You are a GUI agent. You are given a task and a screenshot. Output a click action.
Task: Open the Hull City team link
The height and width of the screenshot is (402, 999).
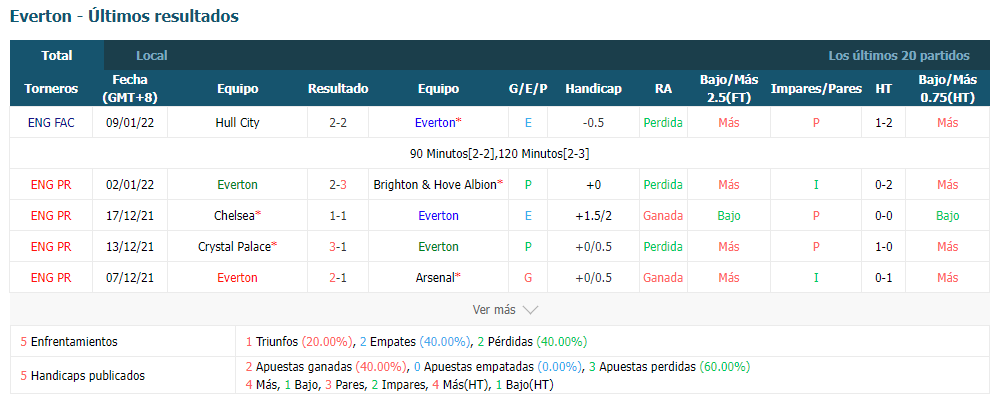238,122
